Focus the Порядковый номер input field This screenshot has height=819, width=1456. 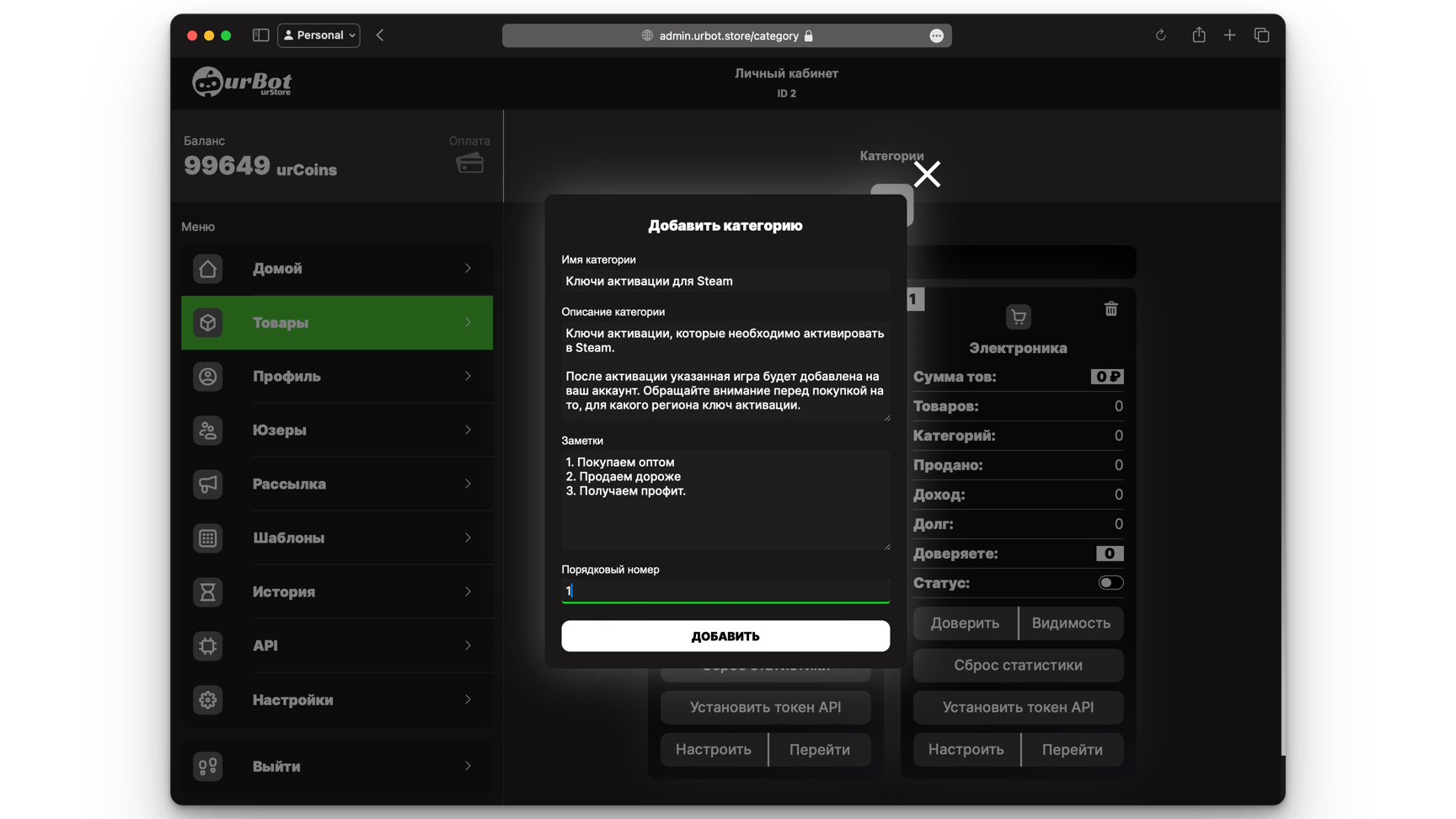coord(725,591)
